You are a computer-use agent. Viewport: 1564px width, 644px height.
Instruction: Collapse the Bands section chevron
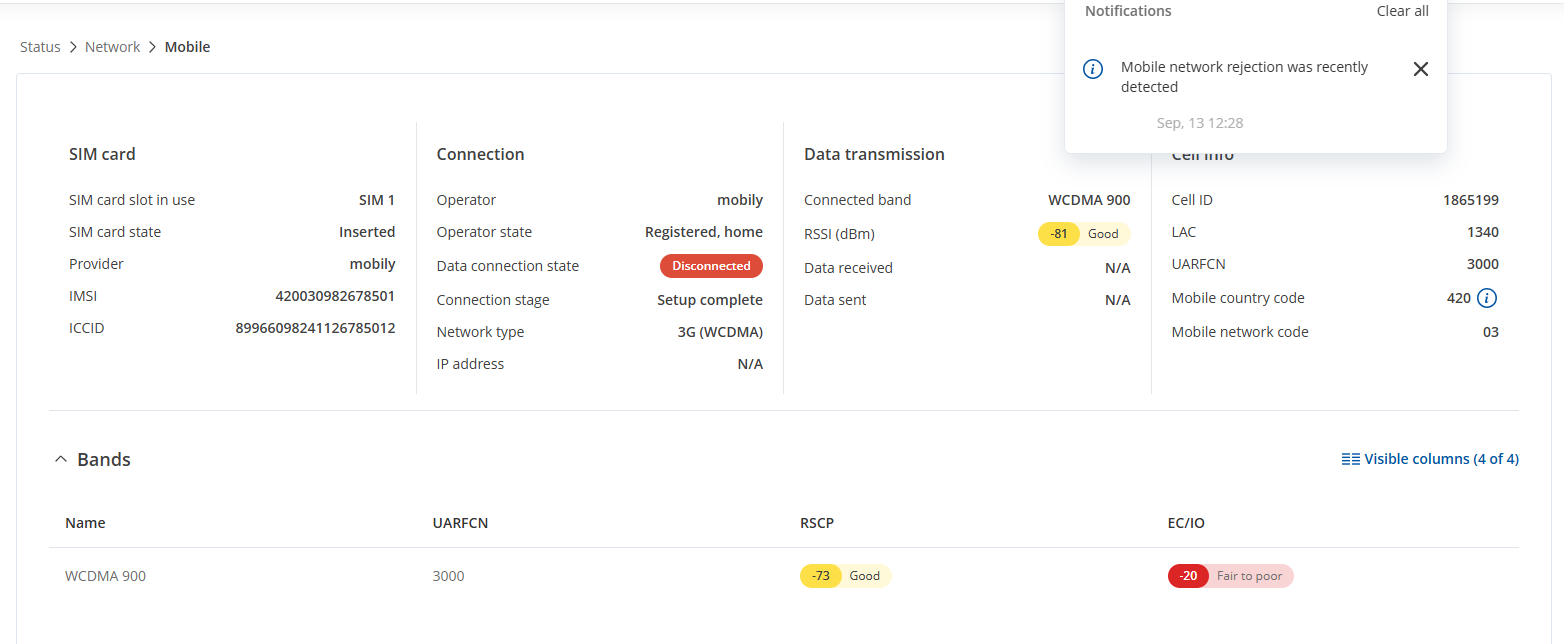pos(60,460)
